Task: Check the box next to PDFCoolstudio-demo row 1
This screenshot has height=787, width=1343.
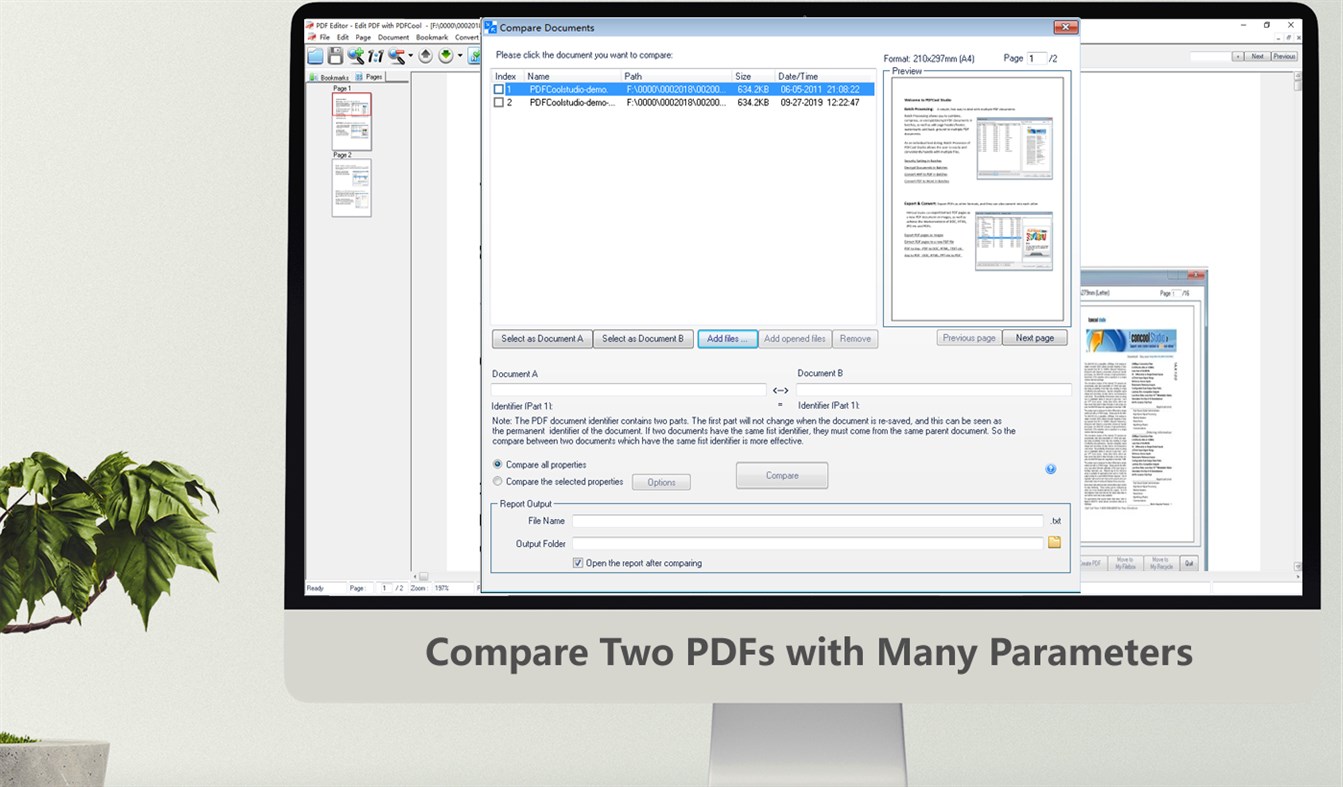Action: click(x=497, y=89)
